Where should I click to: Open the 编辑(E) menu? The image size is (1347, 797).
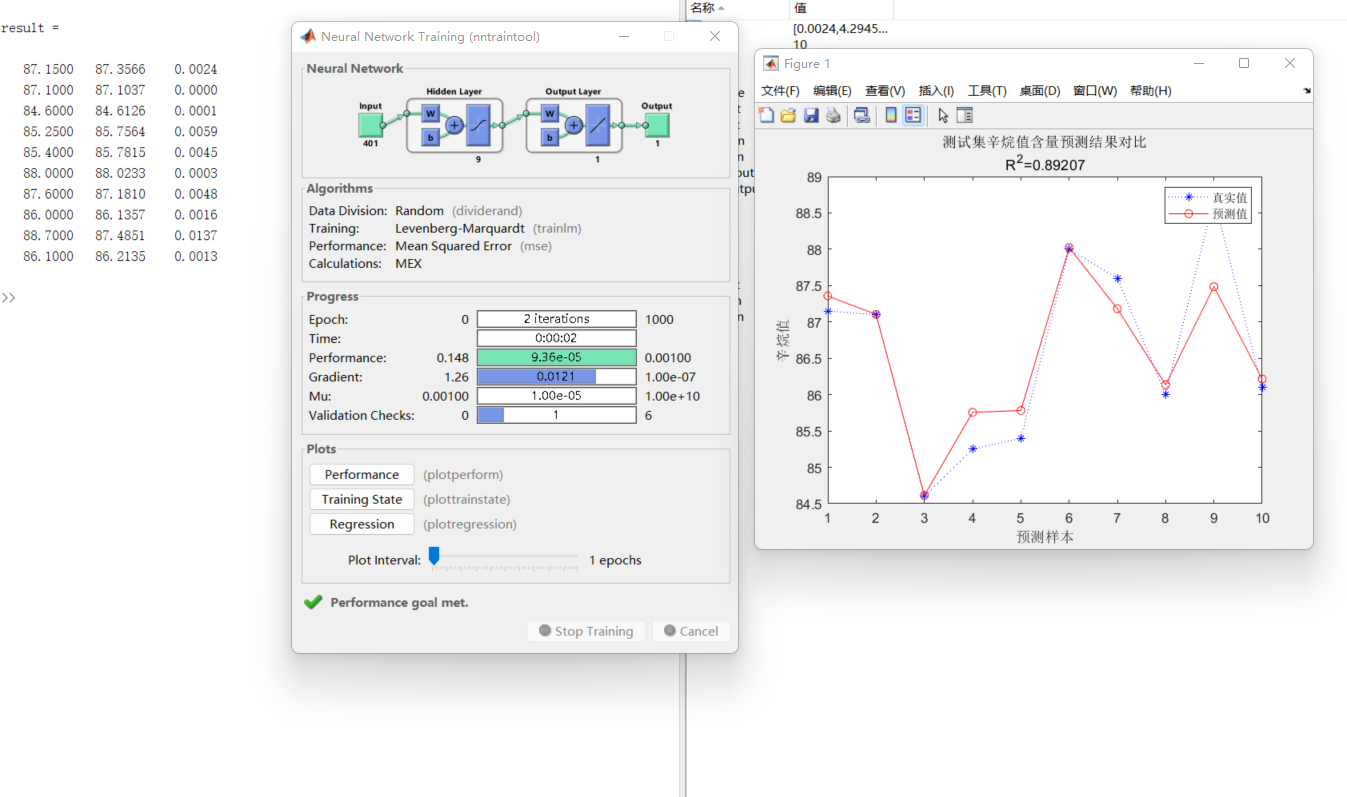[x=832, y=91]
